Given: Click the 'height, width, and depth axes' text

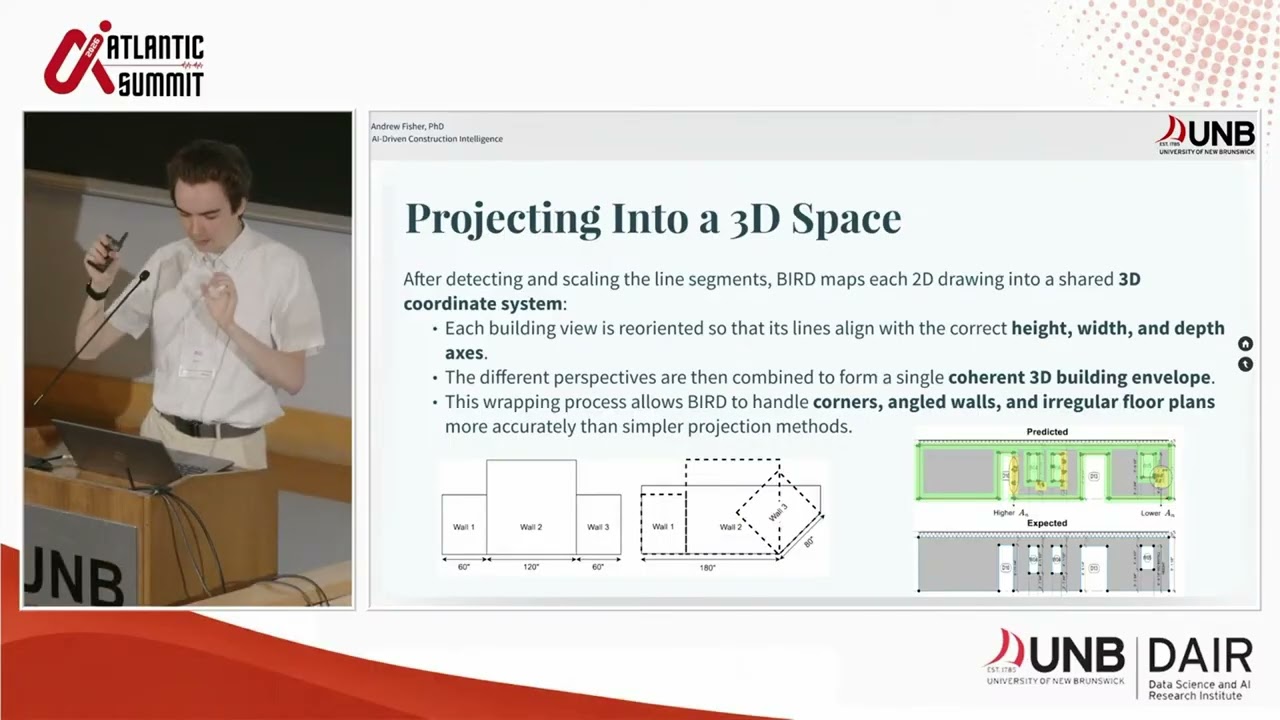Looking at the screenshot, I should point(835,340).
